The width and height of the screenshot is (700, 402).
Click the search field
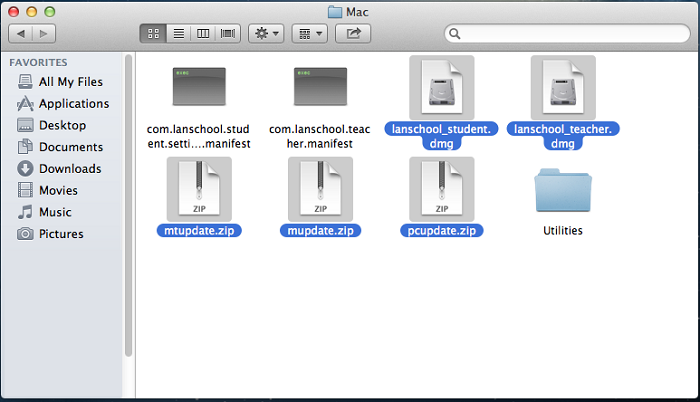tap(567, 34)
